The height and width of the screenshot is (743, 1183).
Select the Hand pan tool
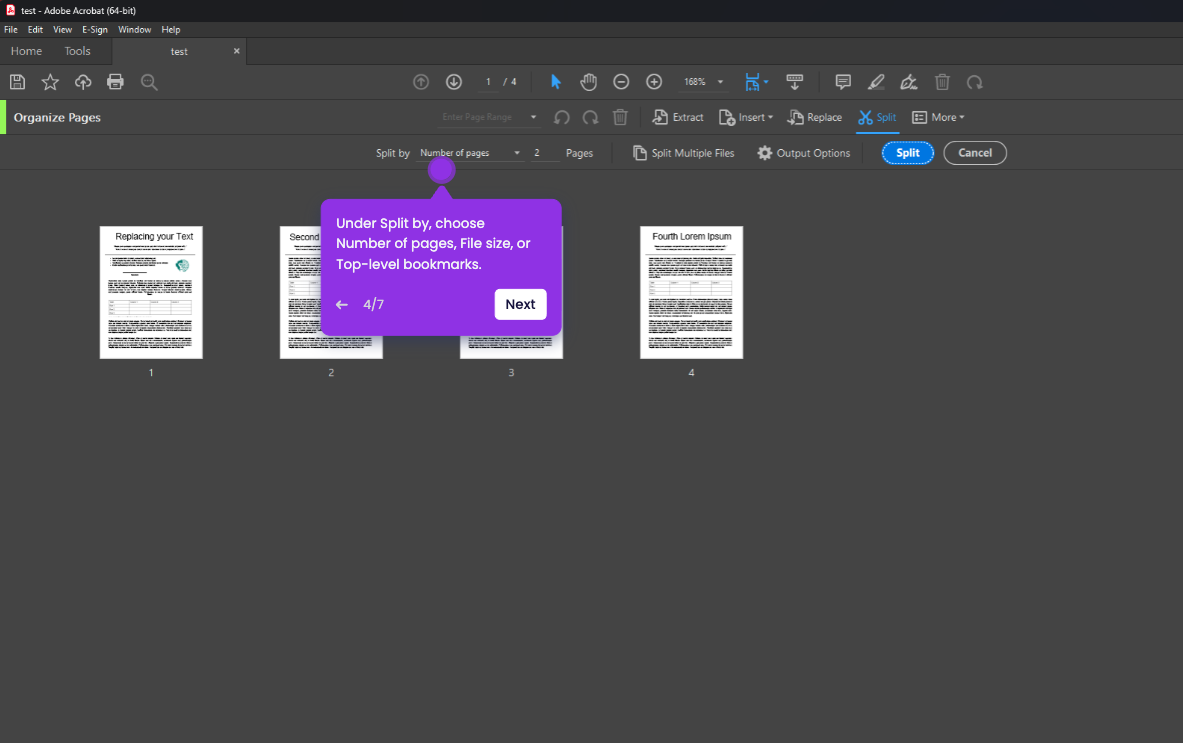(x=588, y=82)
